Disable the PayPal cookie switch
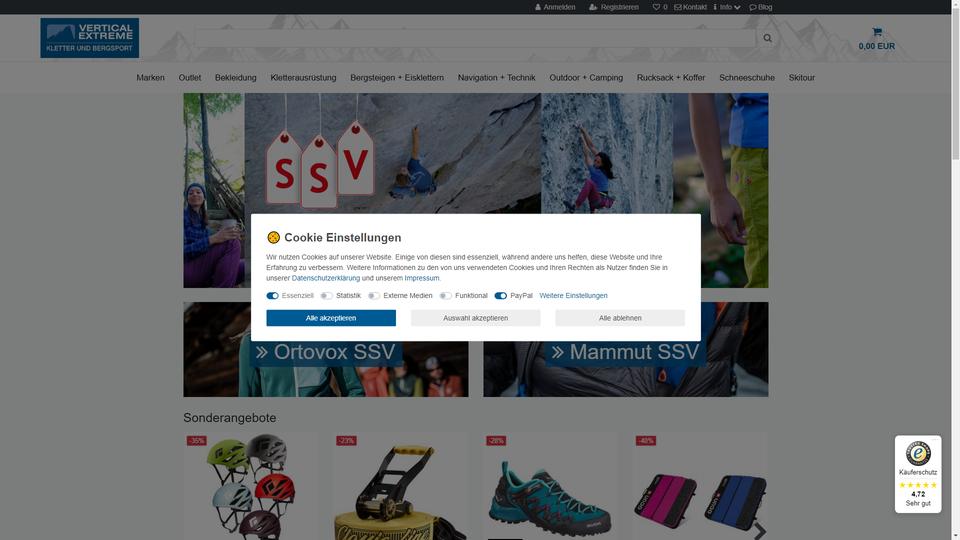Screen dimensions: 960x540 501,296
